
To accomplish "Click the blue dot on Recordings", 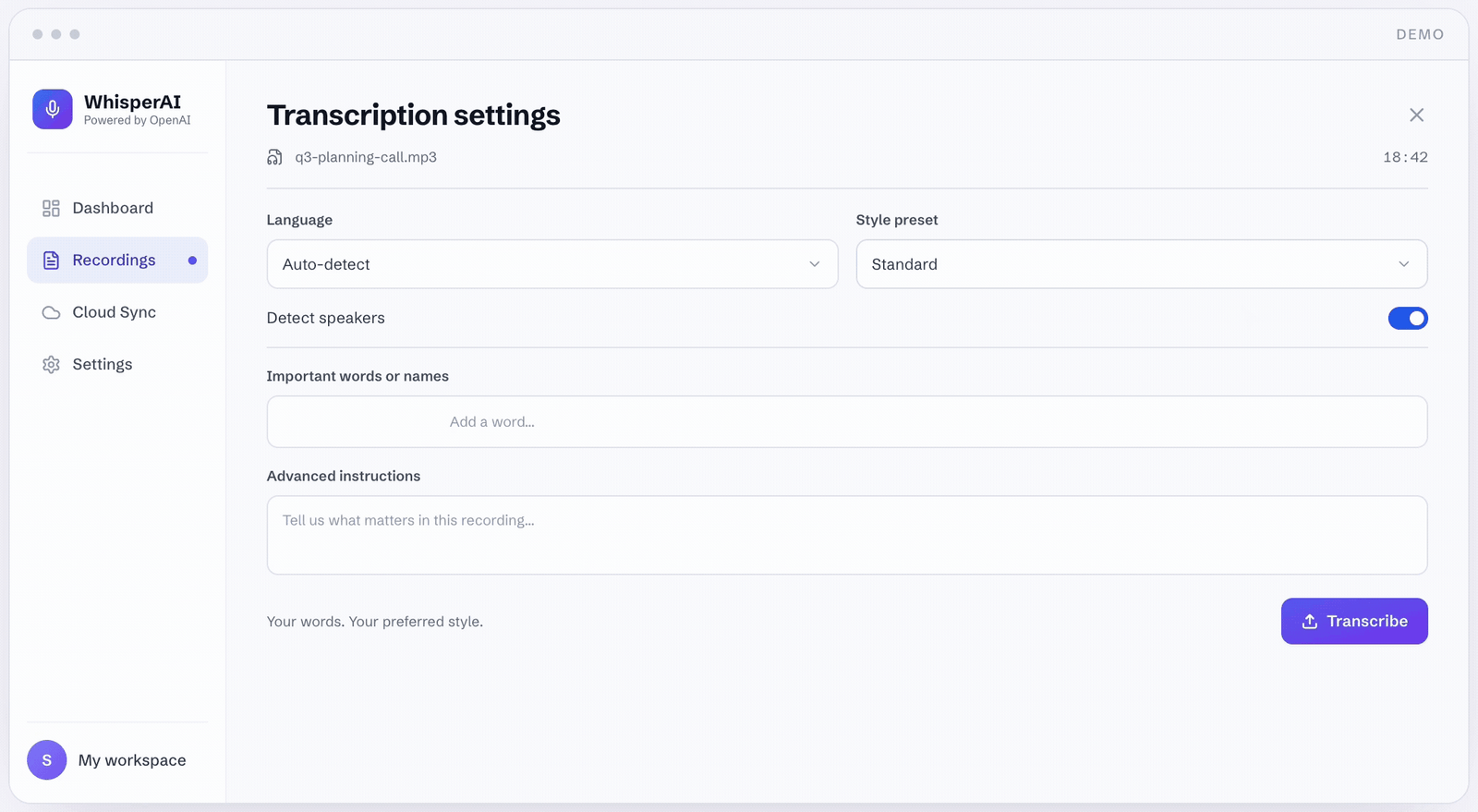I will 192,261.
